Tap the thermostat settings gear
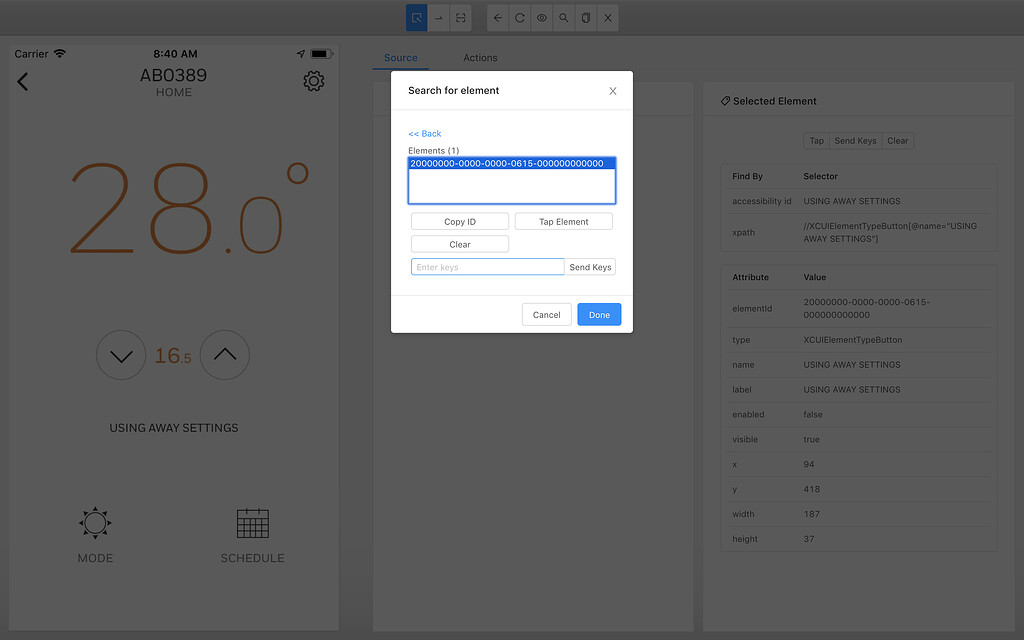This screenshot has height=640, width=1024. click(x=313, y=81)
